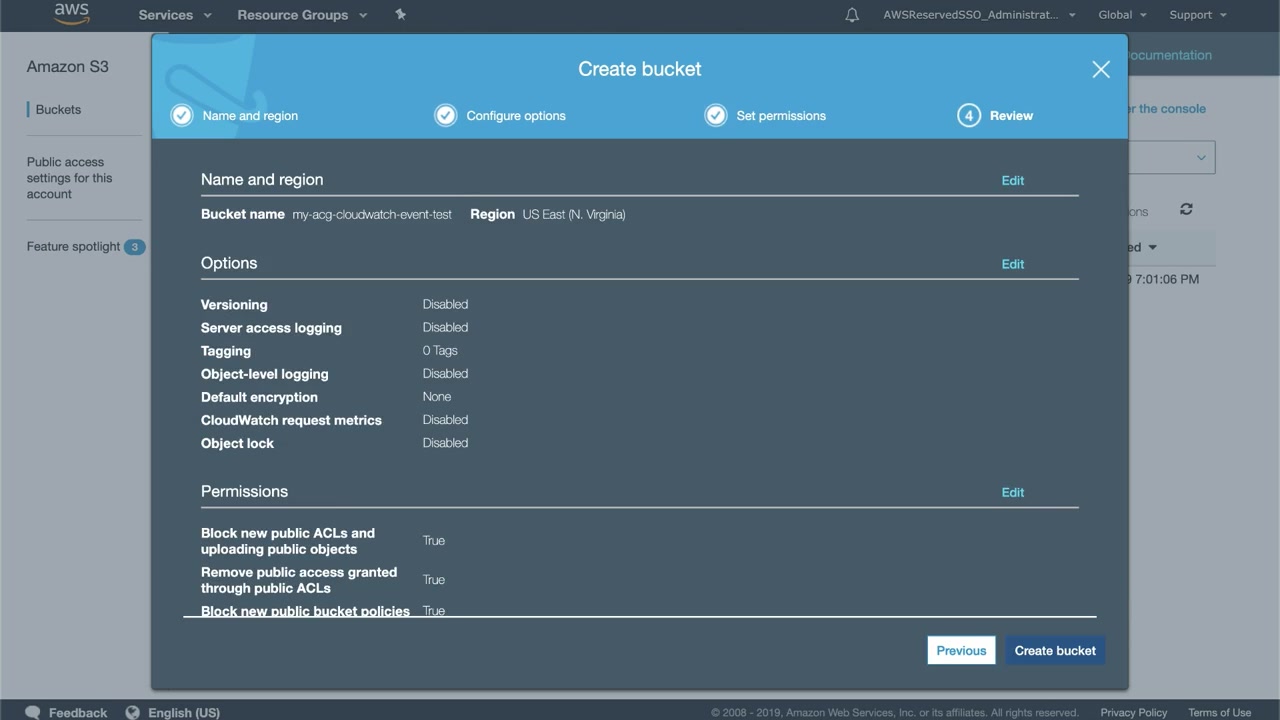Click the Object lock label
Image resolution: width=1280 pixels, height=720 pixels.
click(x=237, y=443)
